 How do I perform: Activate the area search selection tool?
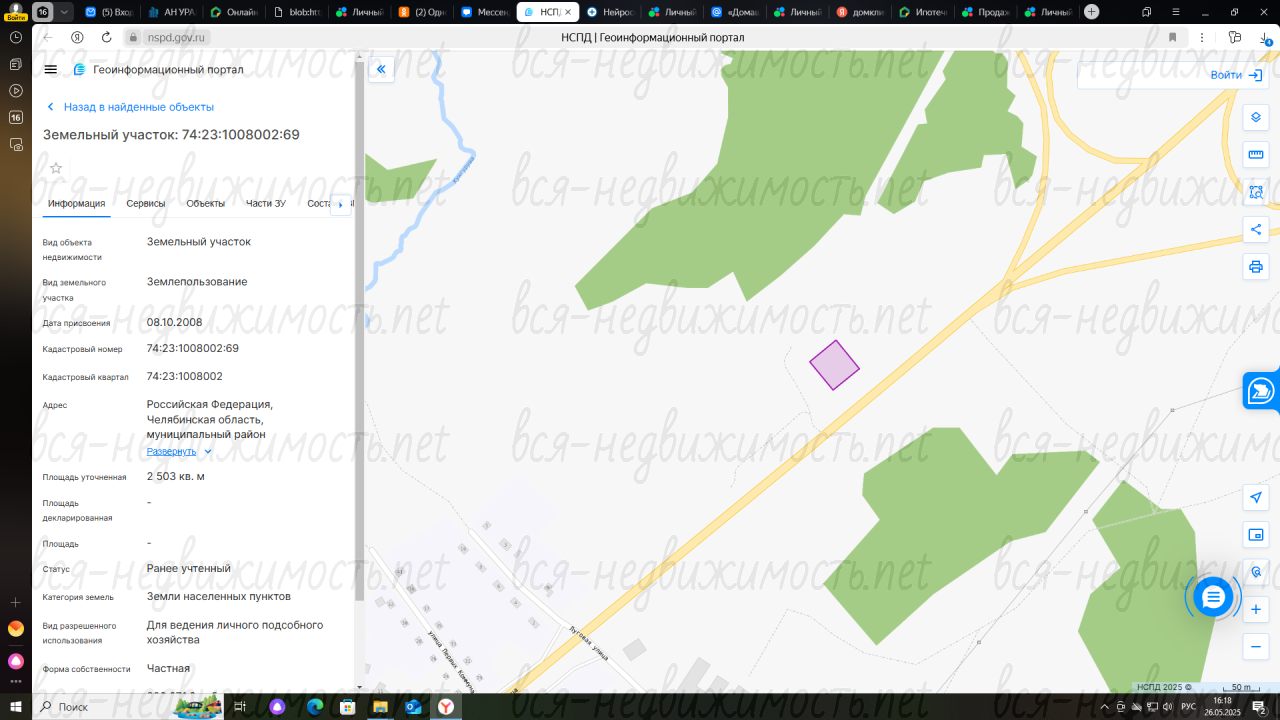[1256, 192]
